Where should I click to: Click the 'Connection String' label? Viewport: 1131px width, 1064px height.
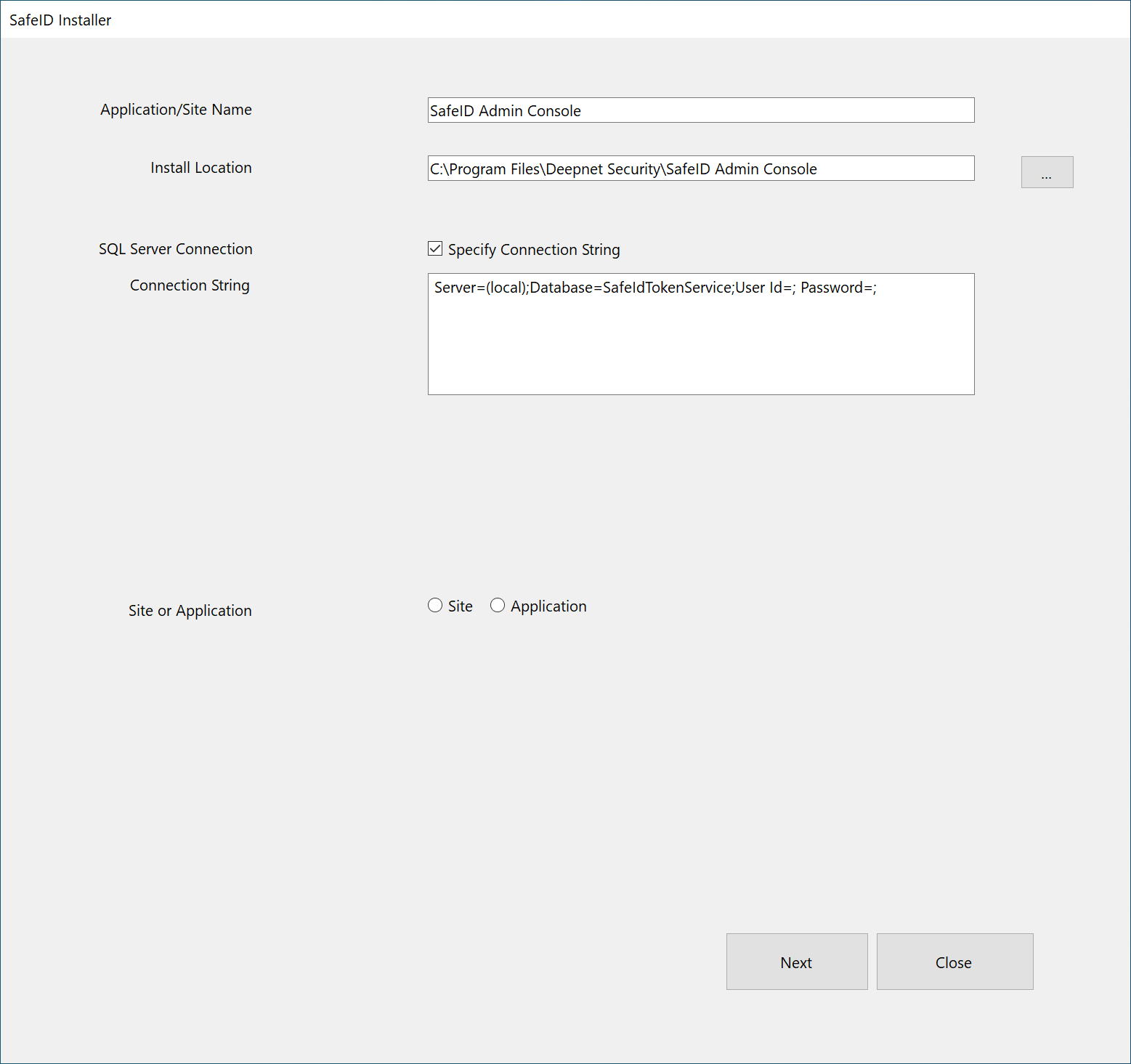coord(190,285)
